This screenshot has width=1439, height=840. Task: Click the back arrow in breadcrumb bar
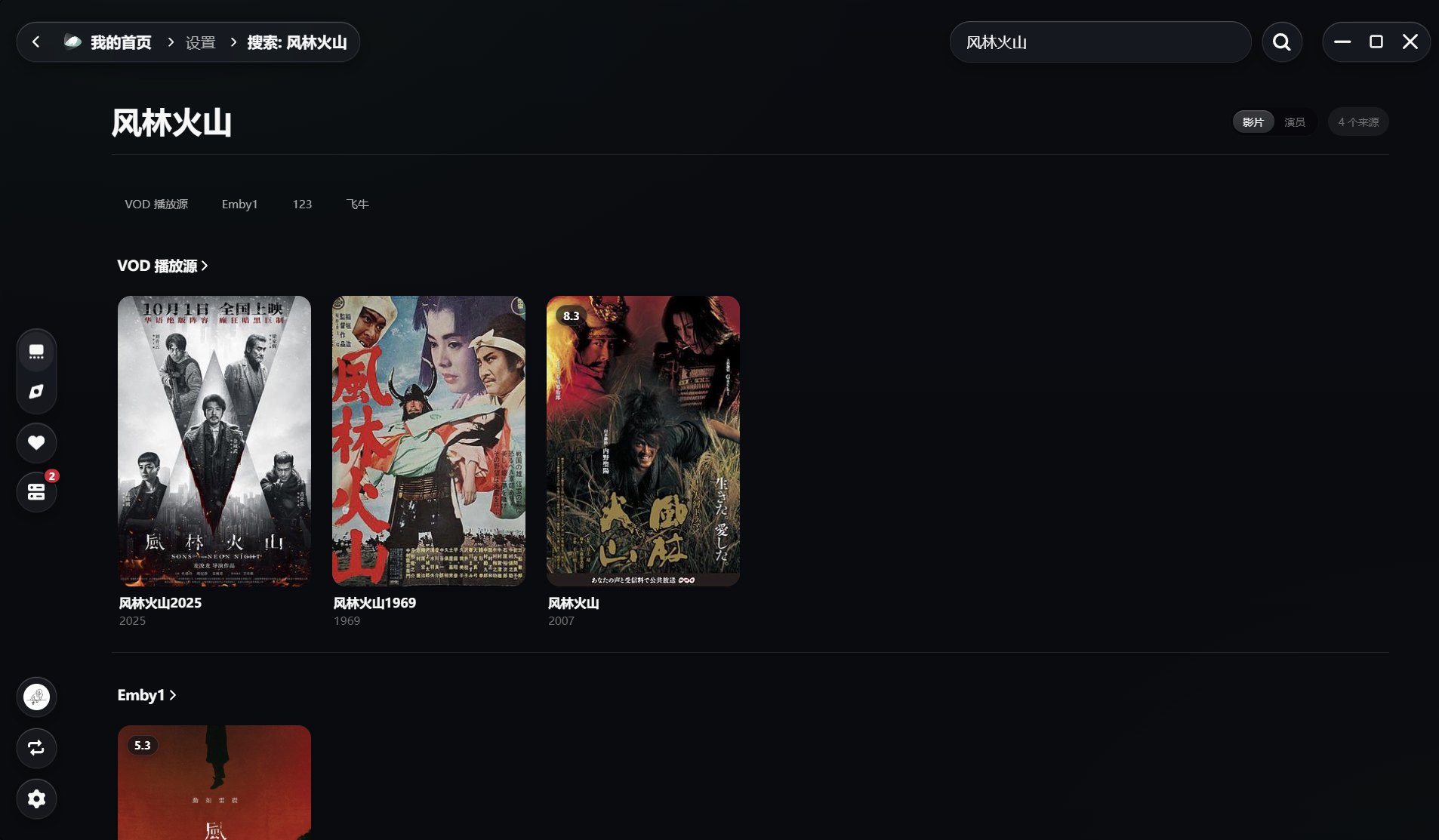tap(35, 42)
